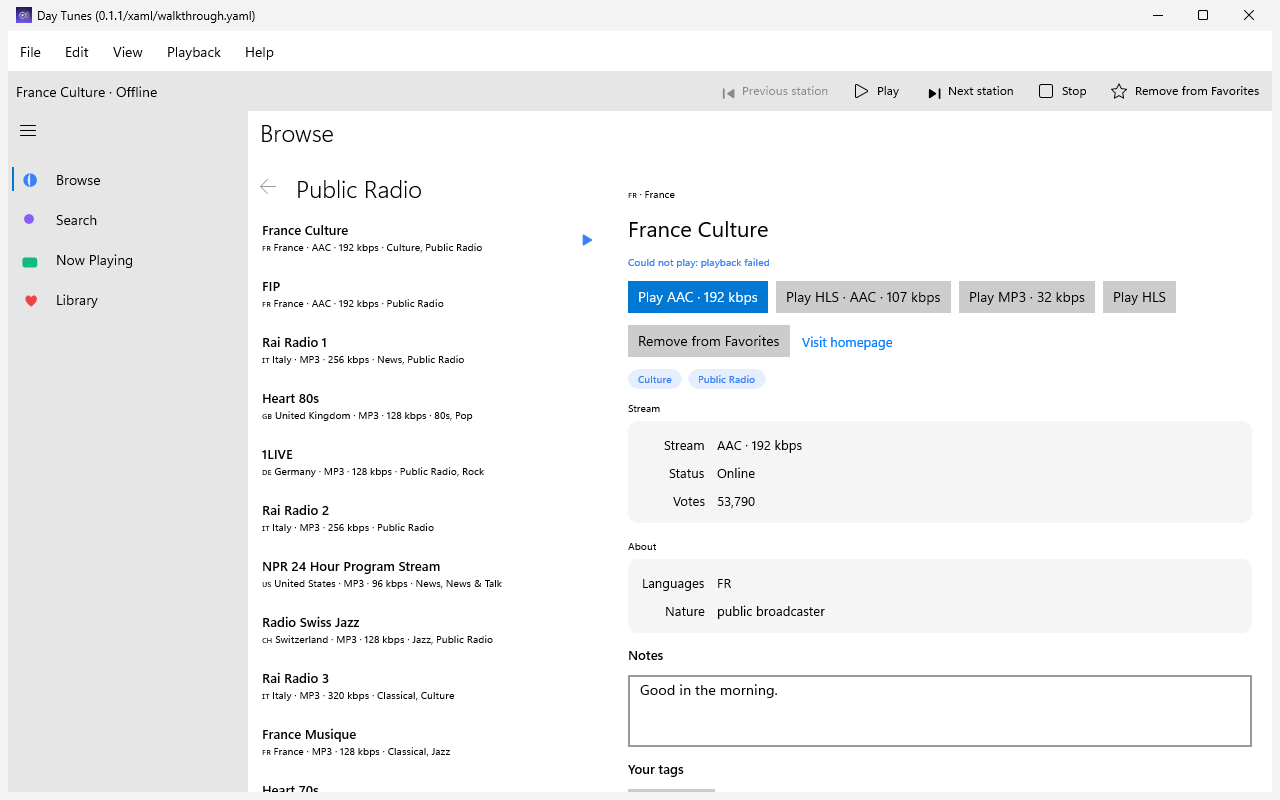This screenshot has height=800, width=1280.
Task: Open the View menu
Action: click(128, 52)
